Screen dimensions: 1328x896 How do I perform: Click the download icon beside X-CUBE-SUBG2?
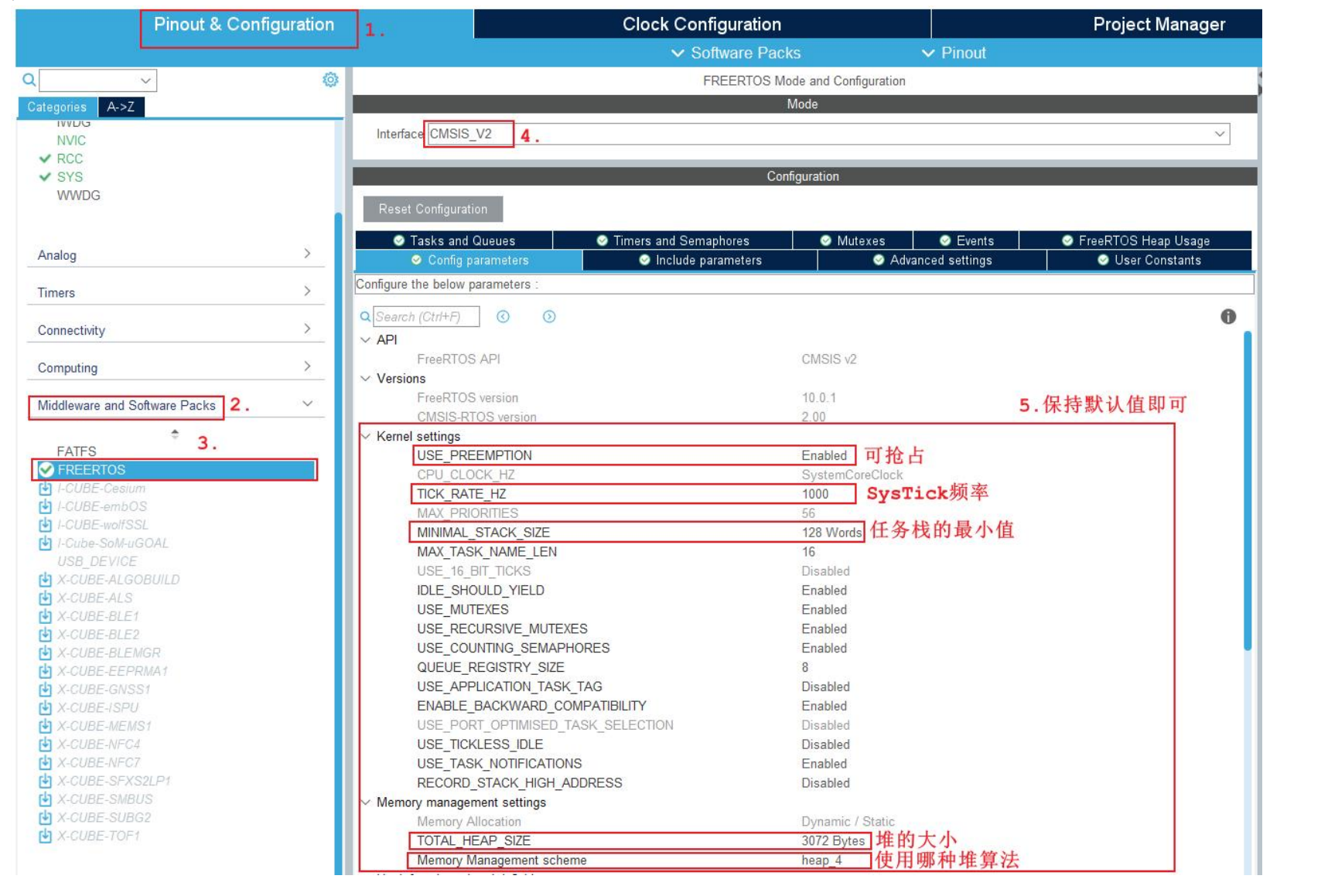pos(45,818)
